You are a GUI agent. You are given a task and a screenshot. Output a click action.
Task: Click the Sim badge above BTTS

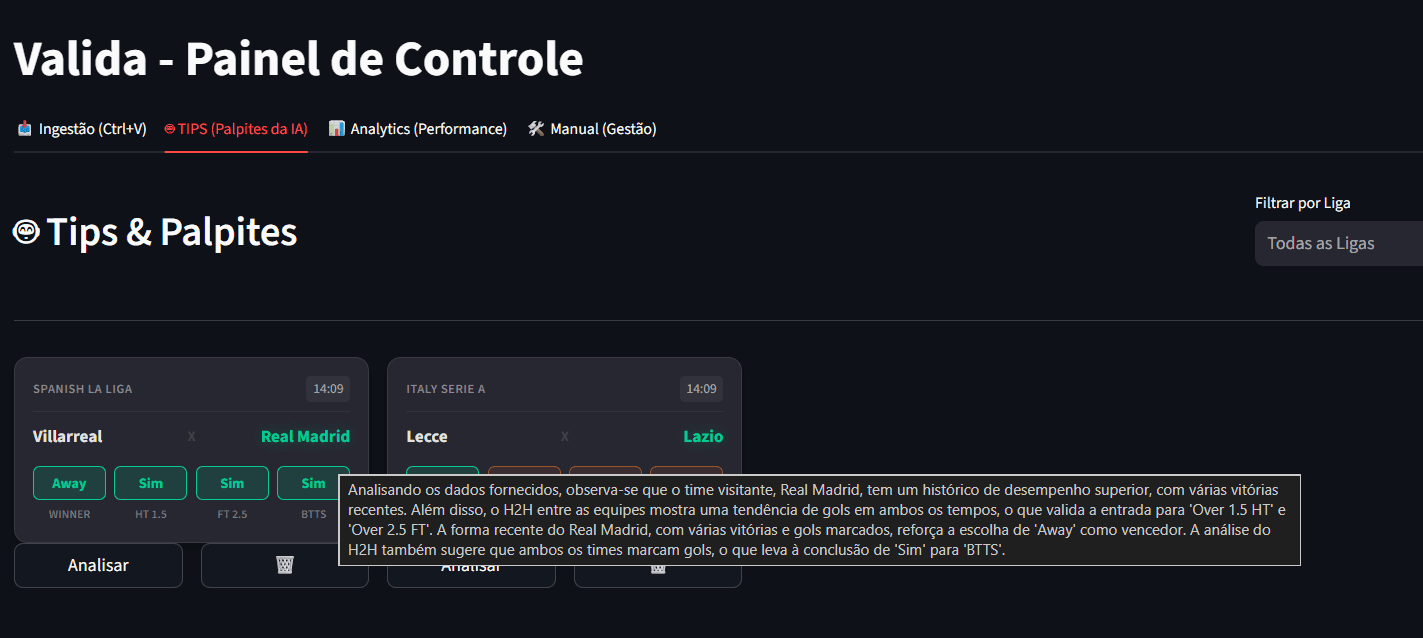(313, 483)
